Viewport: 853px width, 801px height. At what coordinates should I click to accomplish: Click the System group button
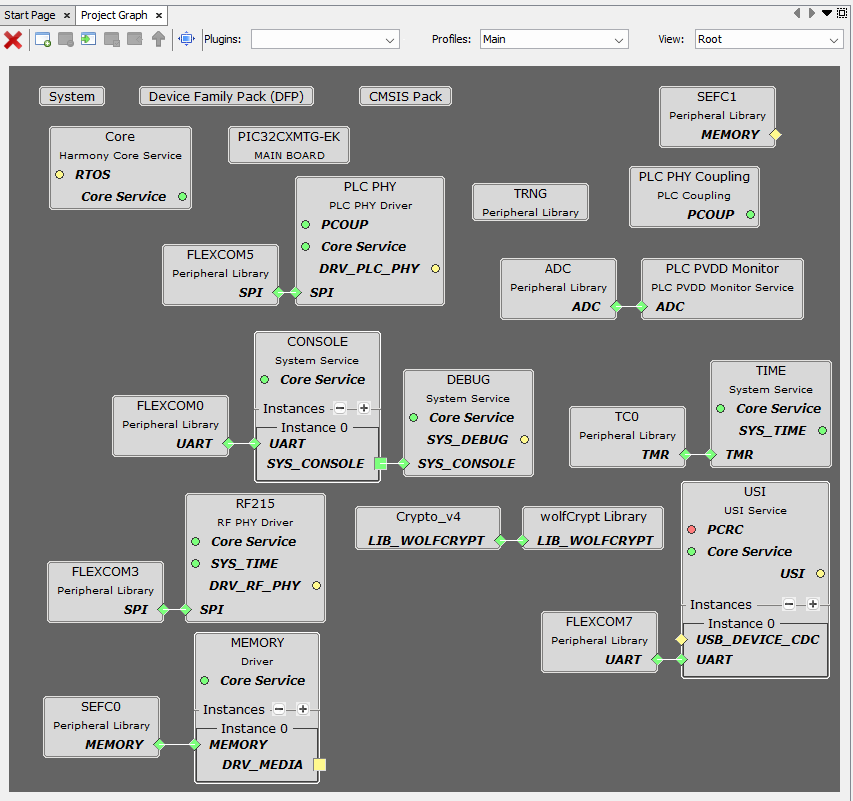(72, 97)
